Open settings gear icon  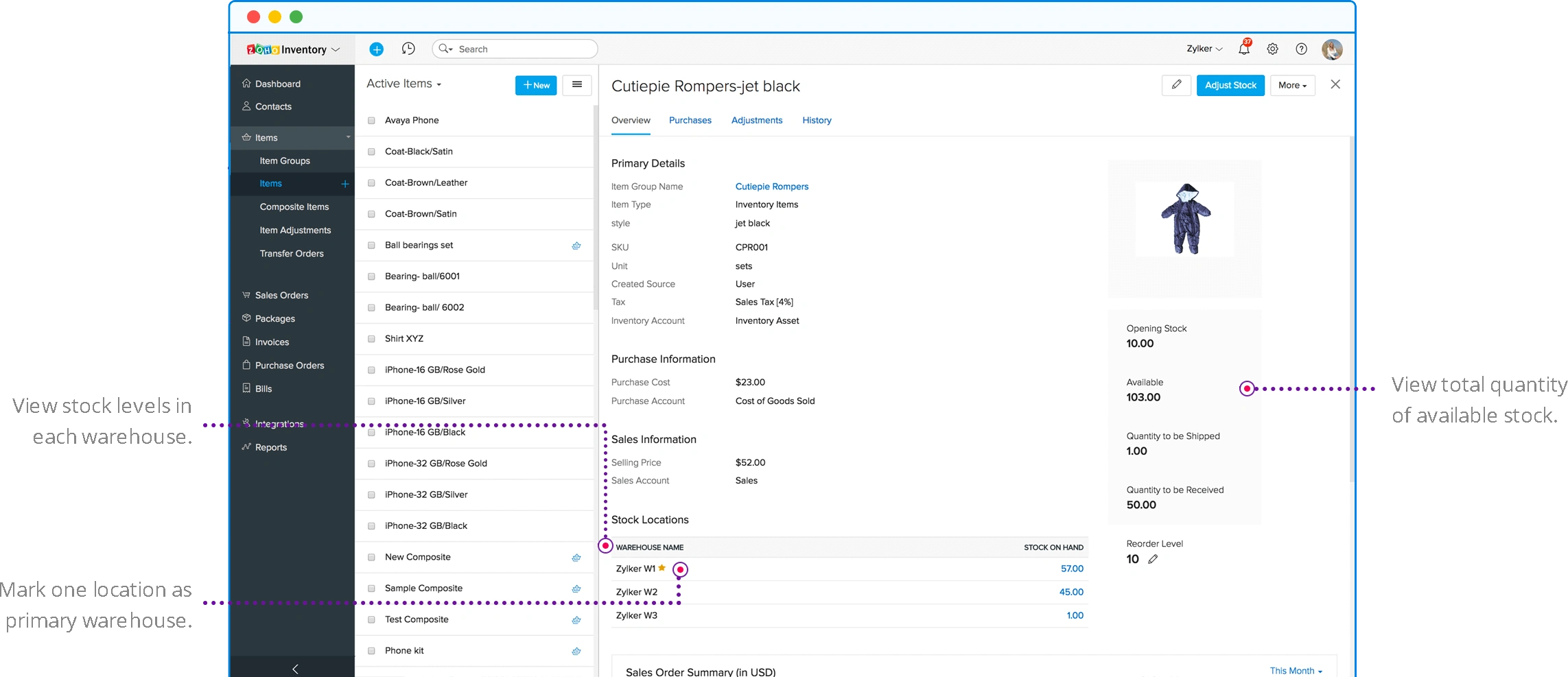pyautogui.click(x=1272, y=49)
